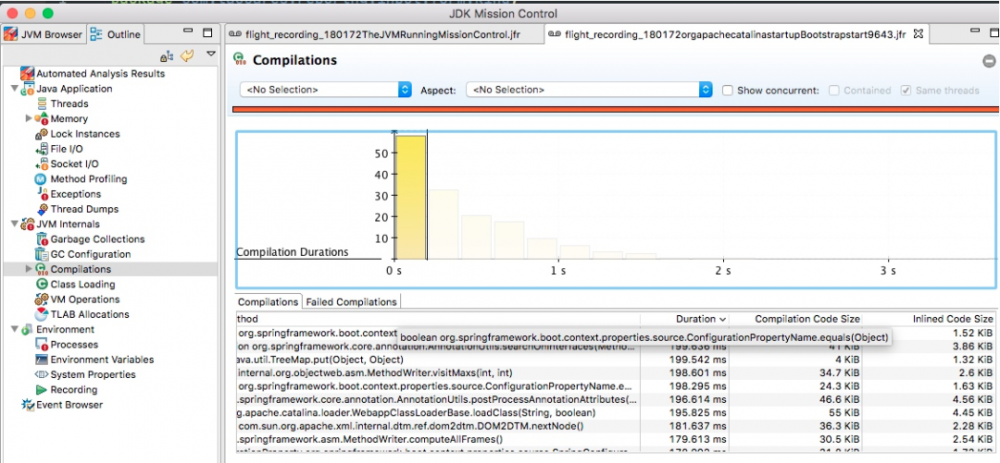Expand the Compilations tree node
This screenshot has width=1000, height=463.
tap(29, 269)
